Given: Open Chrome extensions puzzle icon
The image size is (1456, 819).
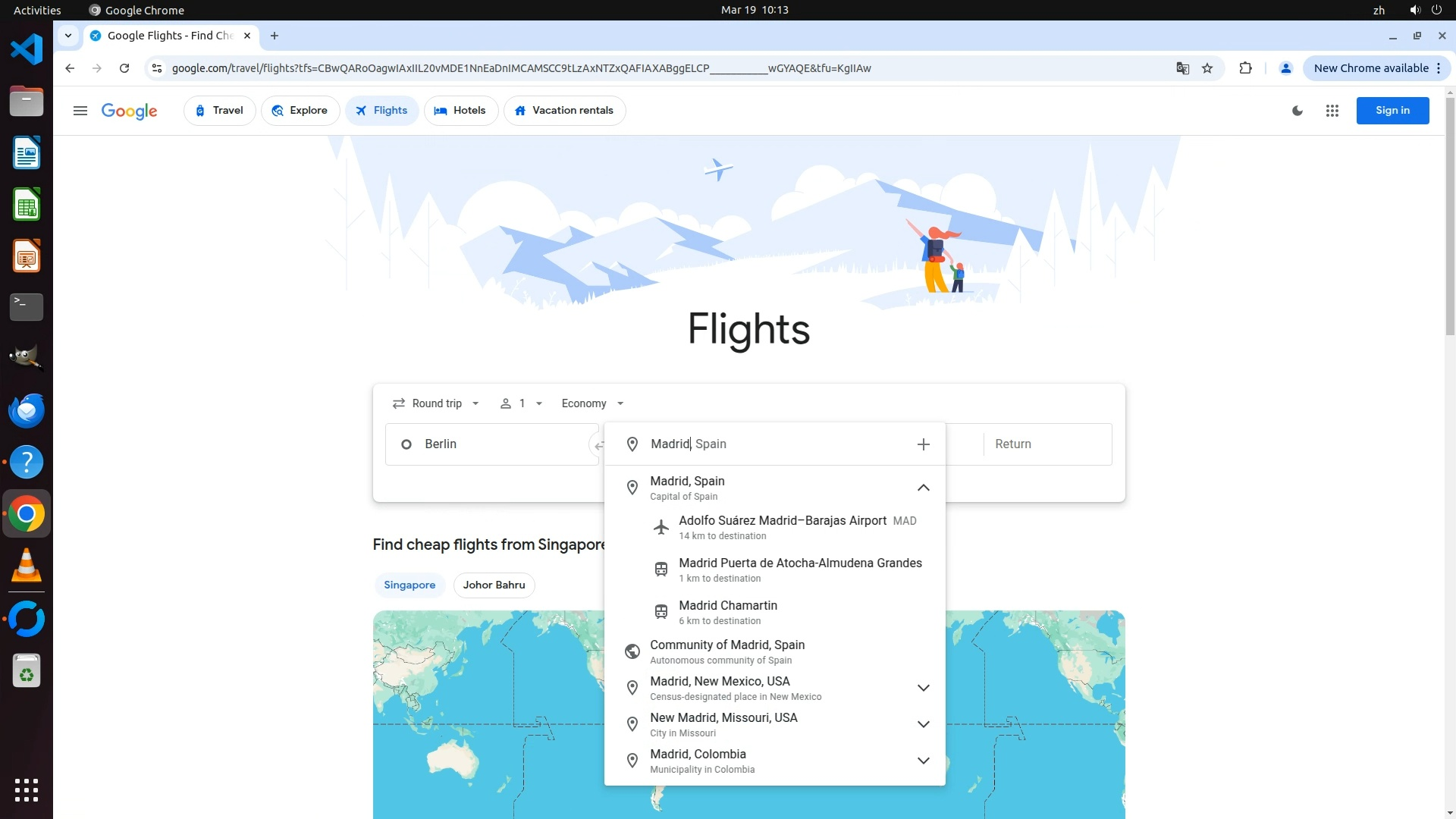Looking at the screenshot, I should click(1245, 68).
